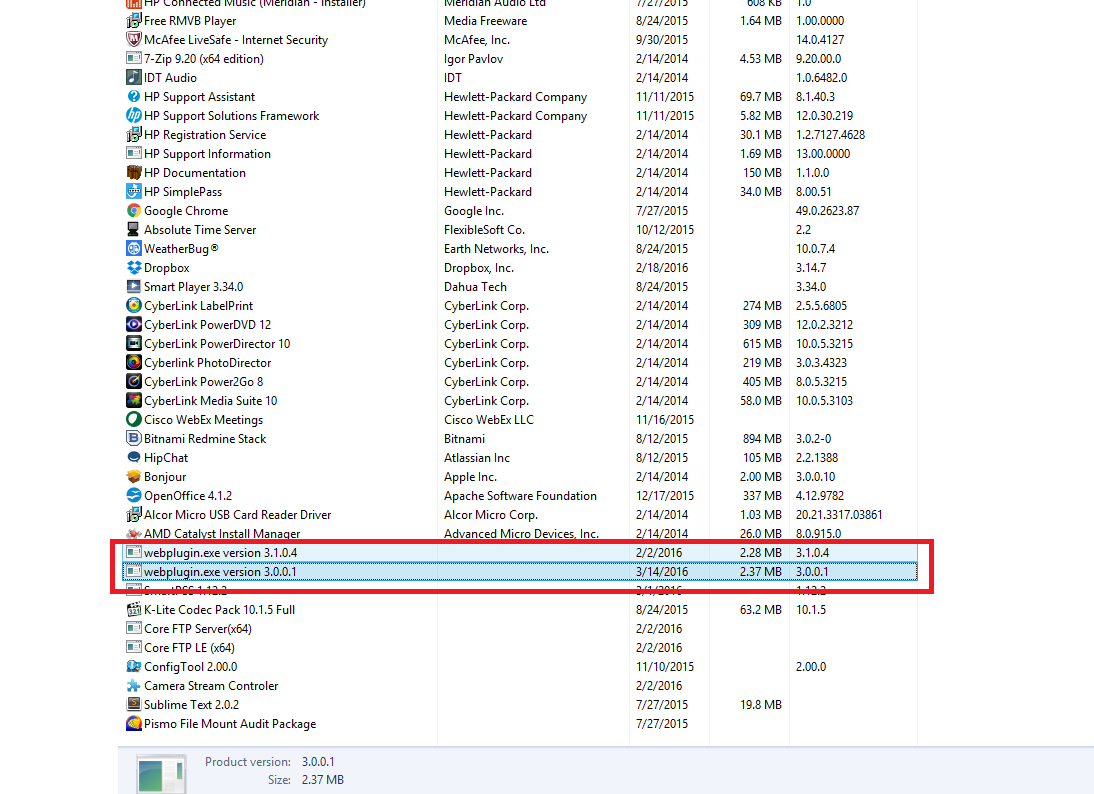Image resolution: width=1094 pixels, height=794 pixels.
Task: Click the Bonjour icon
Action: click(133, 477)
